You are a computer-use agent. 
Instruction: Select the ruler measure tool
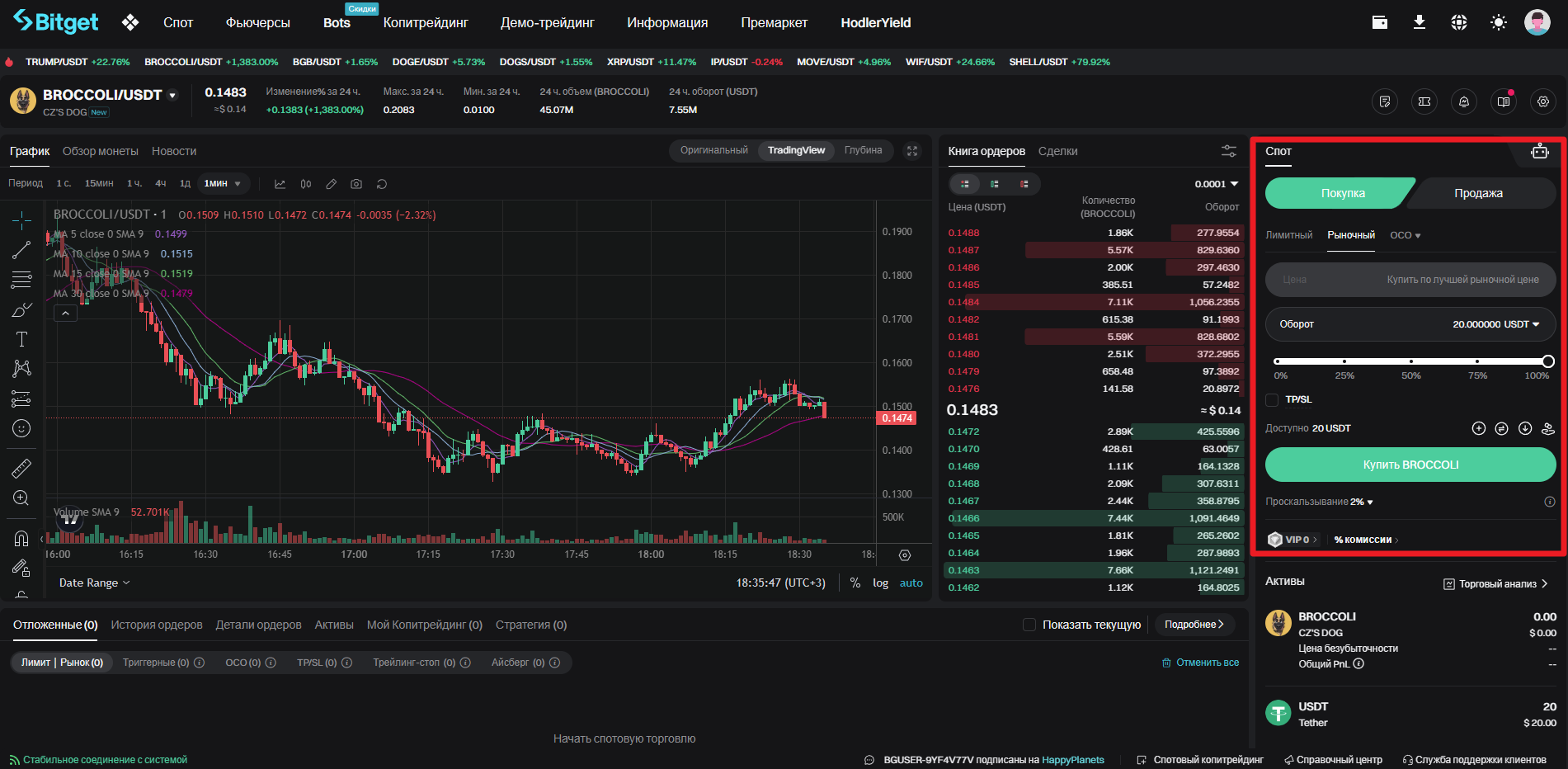[x=21, y=469]
